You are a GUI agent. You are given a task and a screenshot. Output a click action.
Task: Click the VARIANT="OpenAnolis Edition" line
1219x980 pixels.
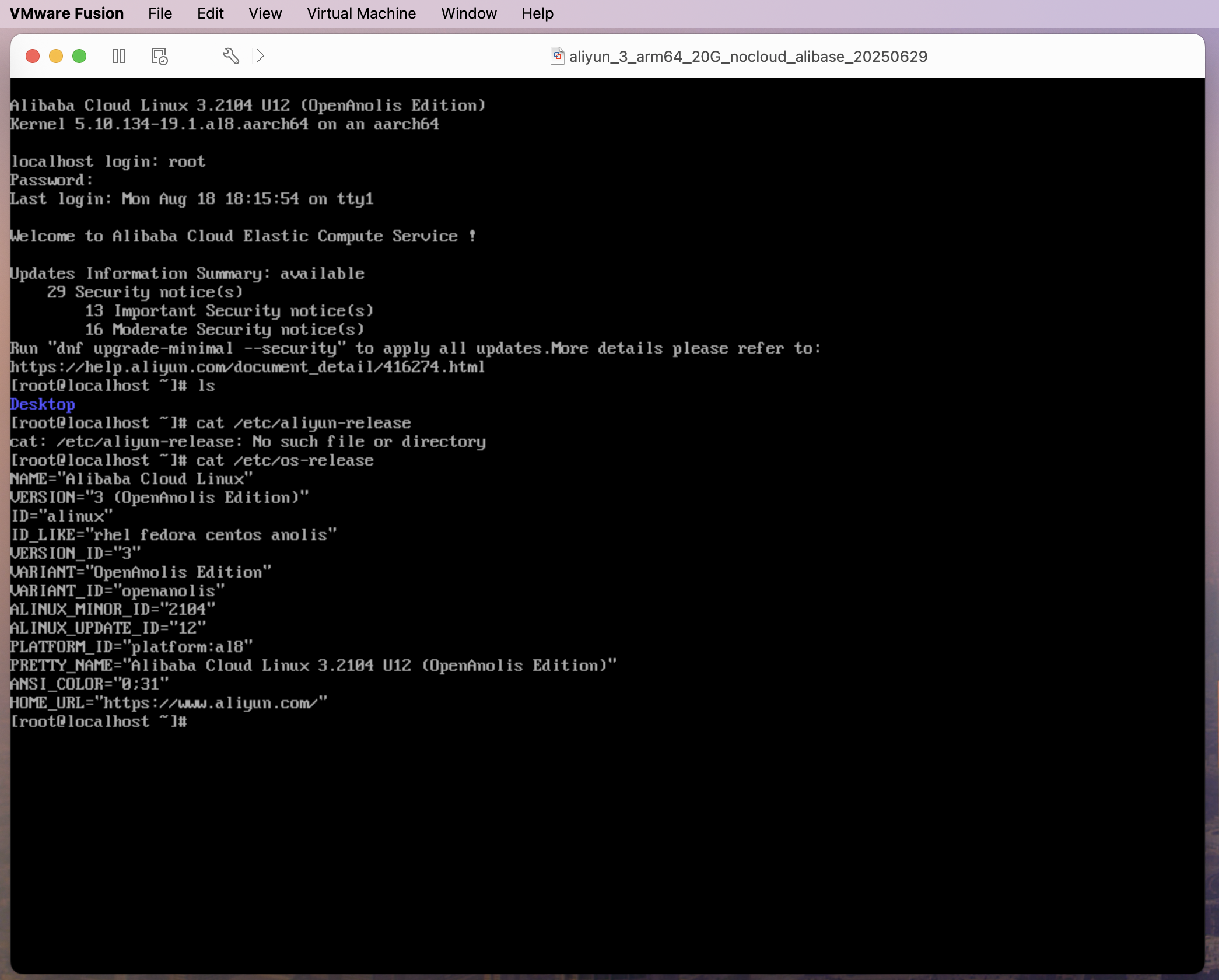(141, 572)
